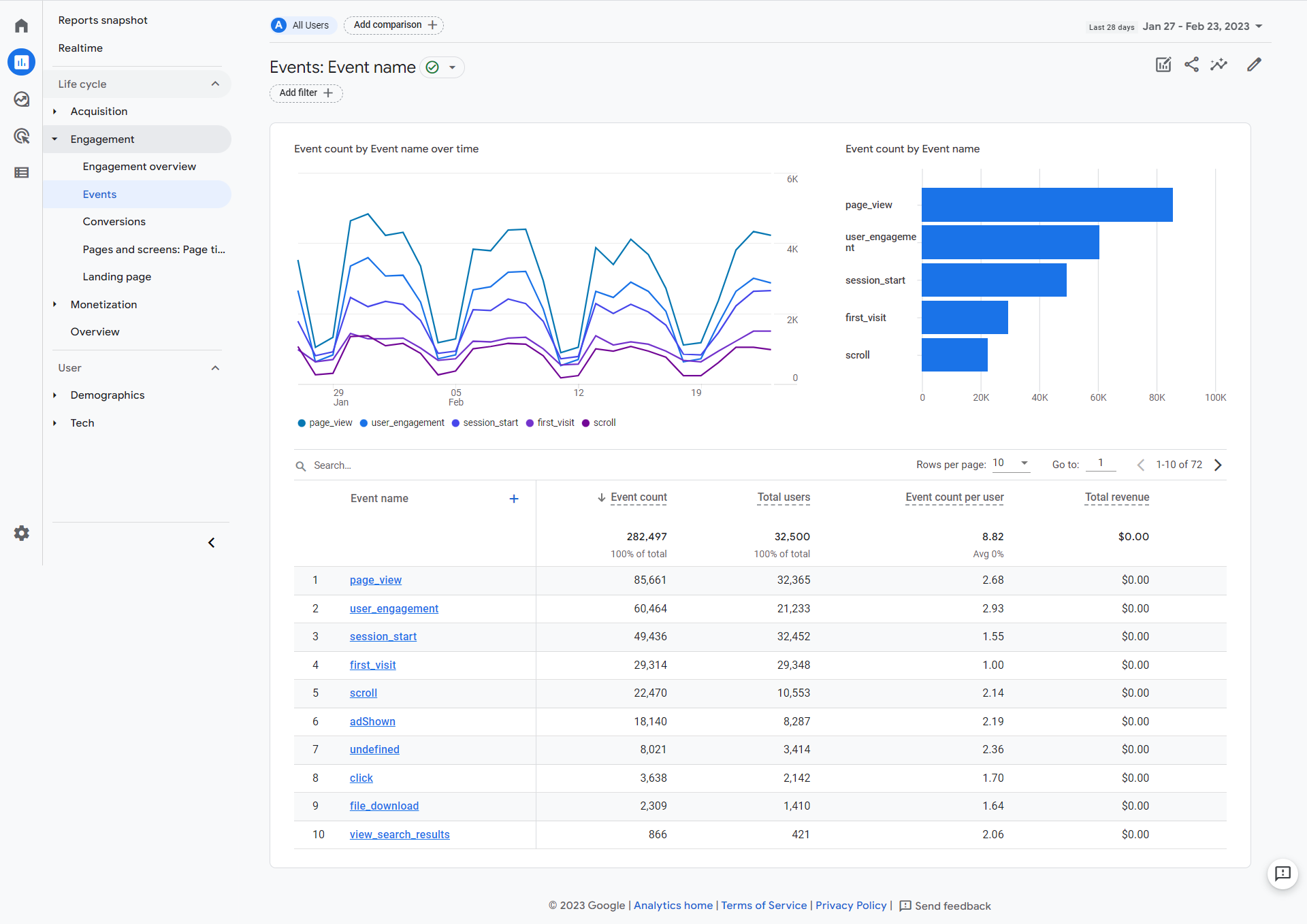Share this report using the share icon

[x=1191, y=64]
